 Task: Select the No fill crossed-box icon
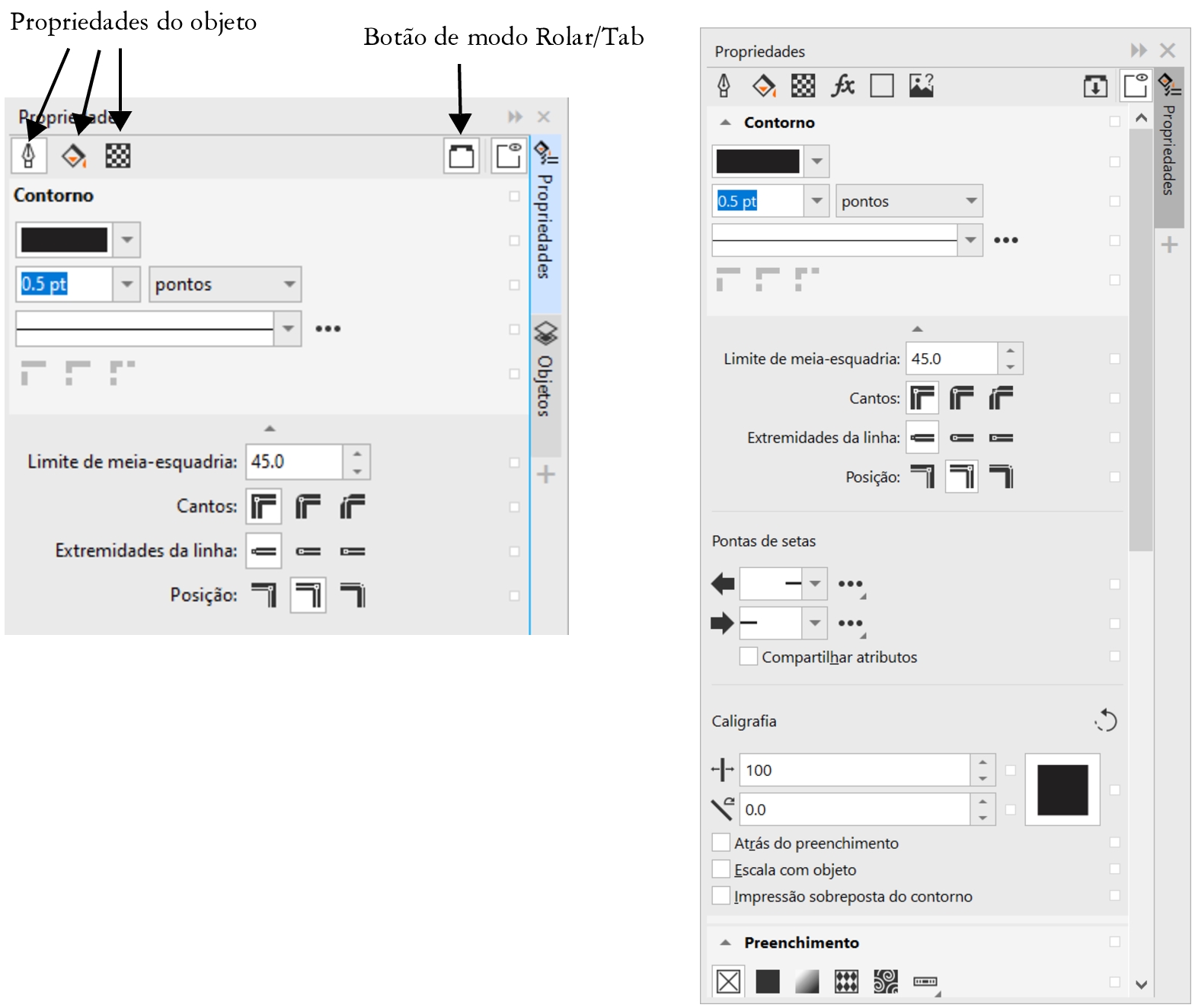tap(728, 981)
